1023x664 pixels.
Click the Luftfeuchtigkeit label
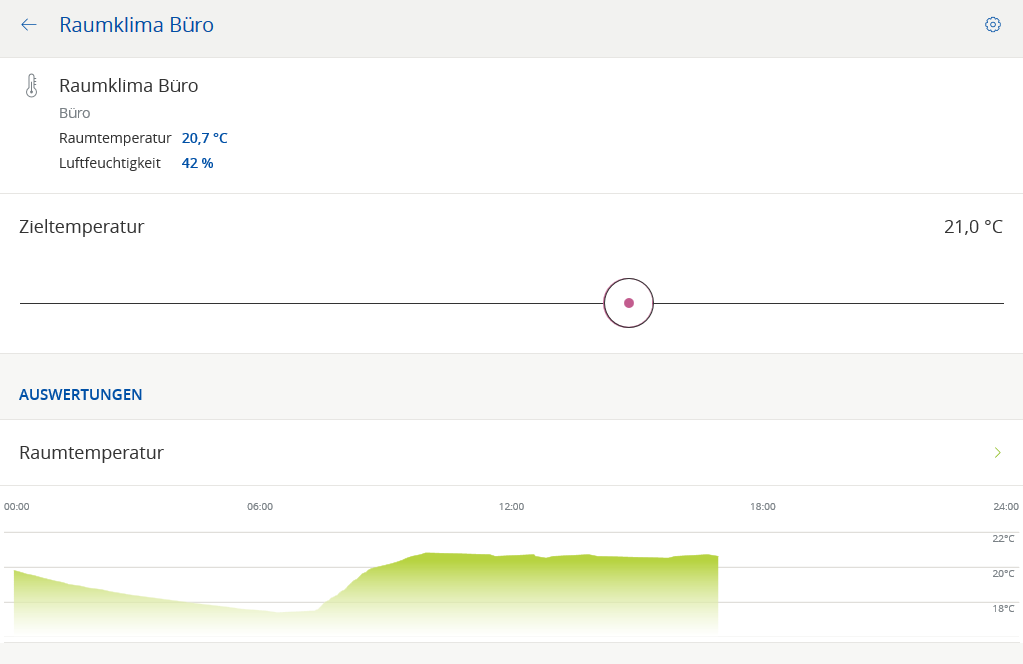pyautogui.click(x=109, y=162)
